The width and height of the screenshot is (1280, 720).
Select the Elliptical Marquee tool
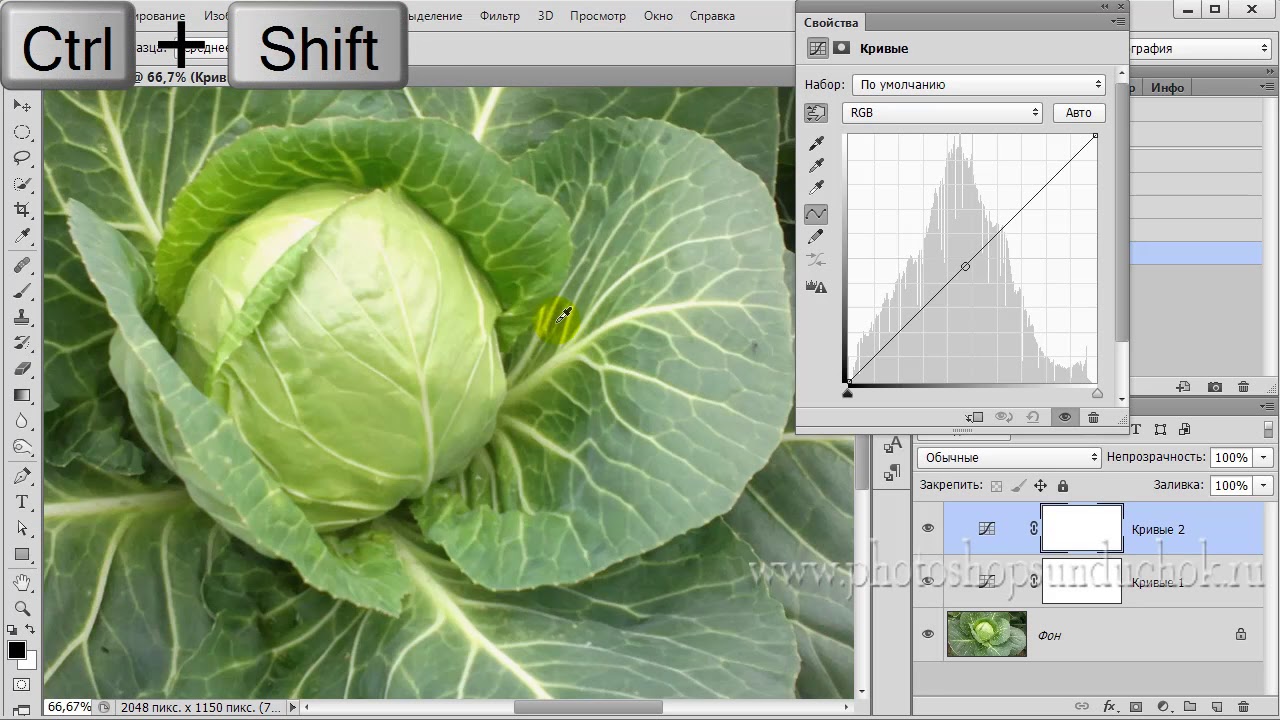(x=22, y=132)
